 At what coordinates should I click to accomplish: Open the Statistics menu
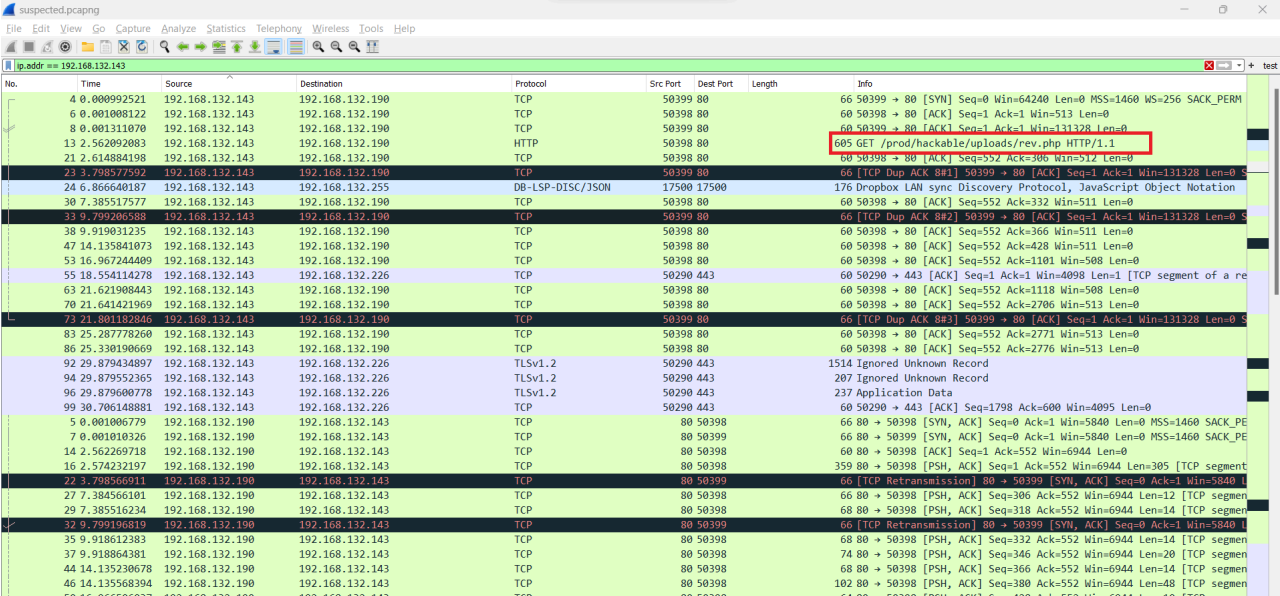[226, 29]
